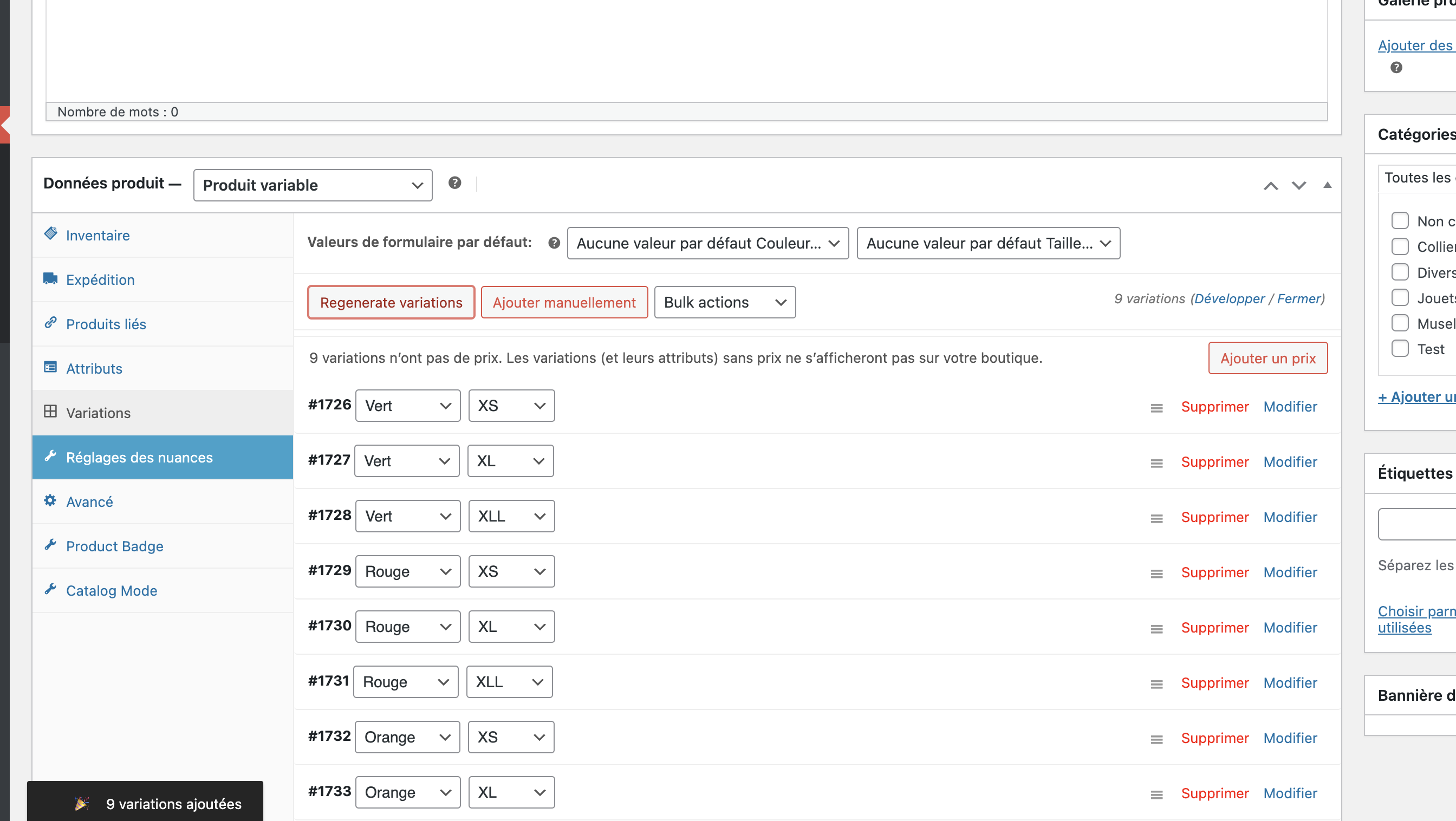Click Supprimer link for variation #1729
1456x821 pixels.
point(1214,572)
